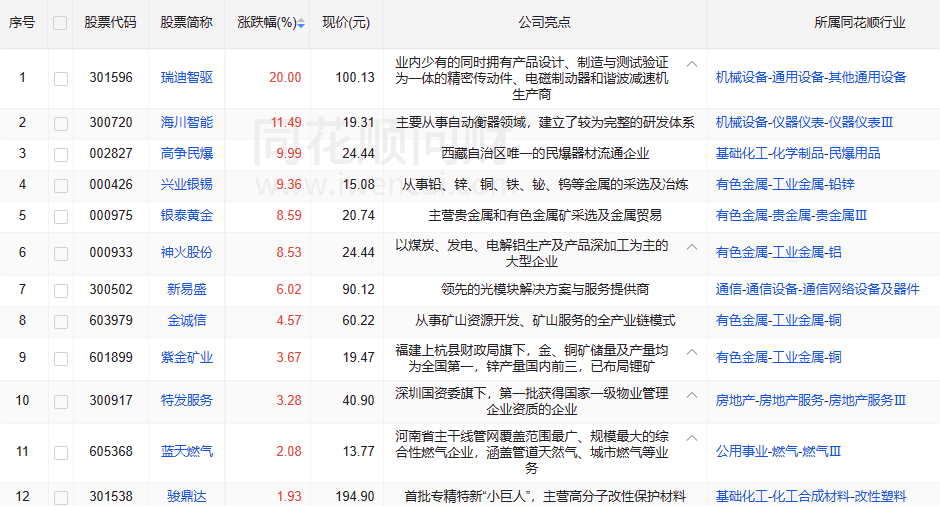Check the box for row 海川智能
The width and height of the screenshot is (940, 506).
point(61,124)
